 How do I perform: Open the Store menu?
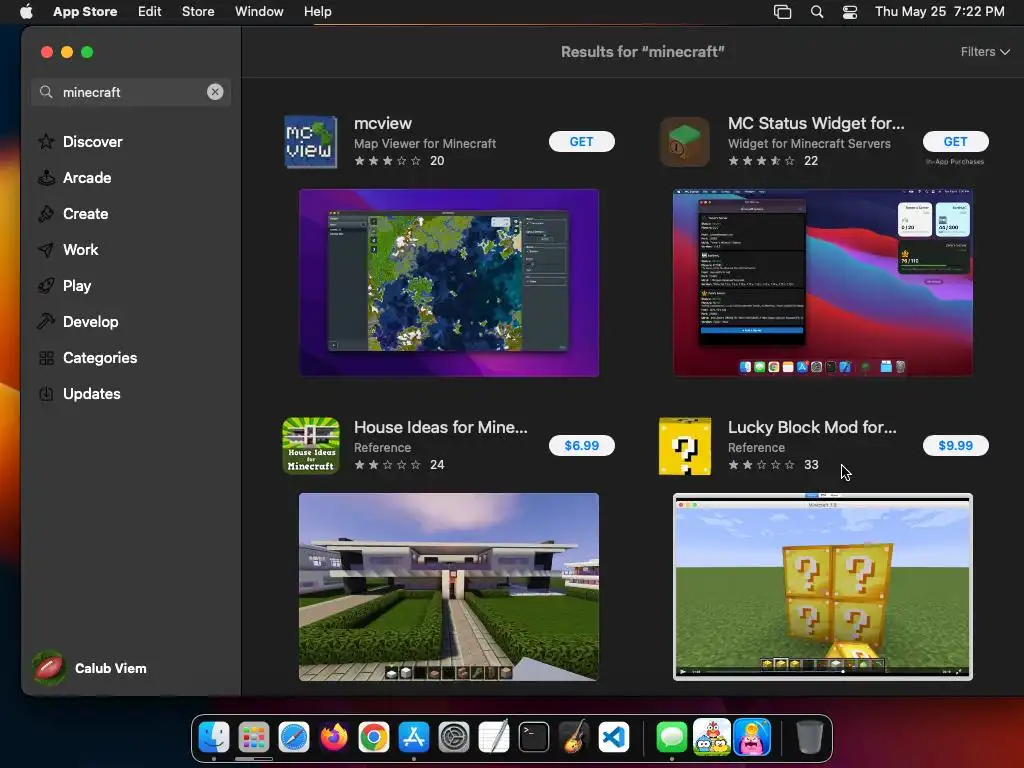[x=198, y=11]
